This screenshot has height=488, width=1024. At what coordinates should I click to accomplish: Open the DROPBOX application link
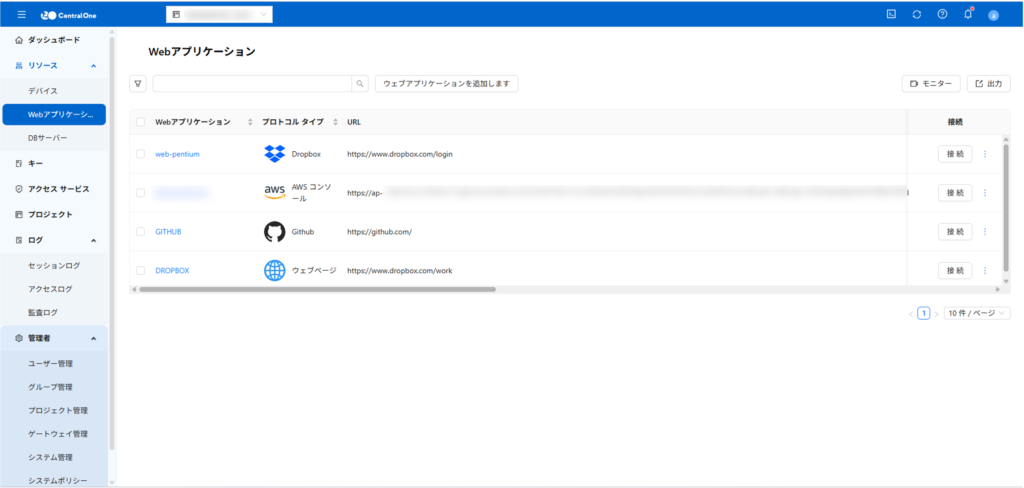[172, 271]
